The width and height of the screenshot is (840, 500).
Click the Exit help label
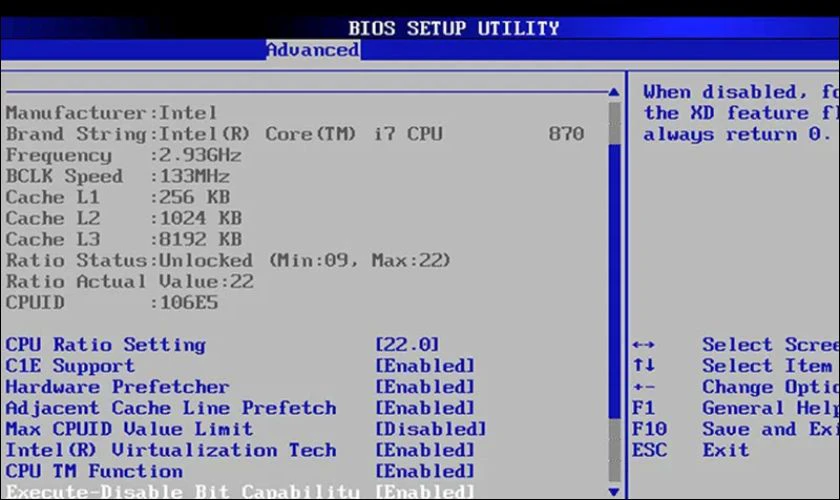click(x=726, y=450)
